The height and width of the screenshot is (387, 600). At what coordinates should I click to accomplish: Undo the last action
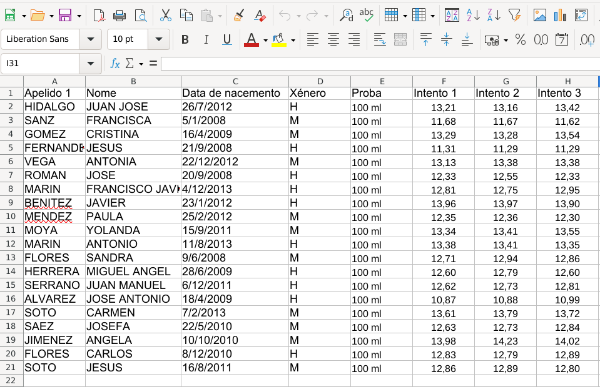tap(285, 16)
